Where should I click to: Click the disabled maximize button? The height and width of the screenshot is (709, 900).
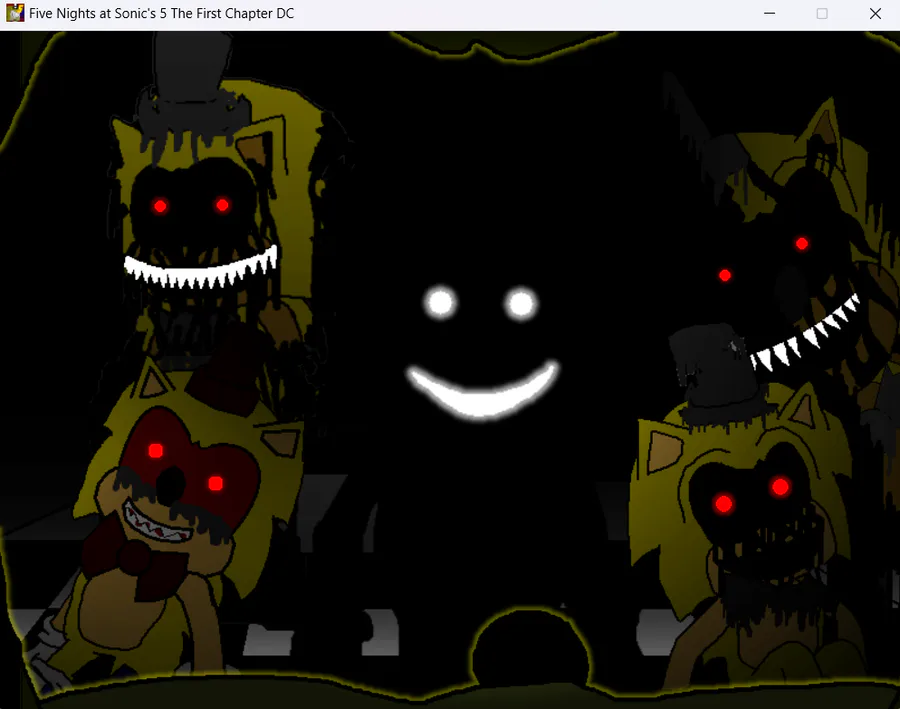(822, 13)
